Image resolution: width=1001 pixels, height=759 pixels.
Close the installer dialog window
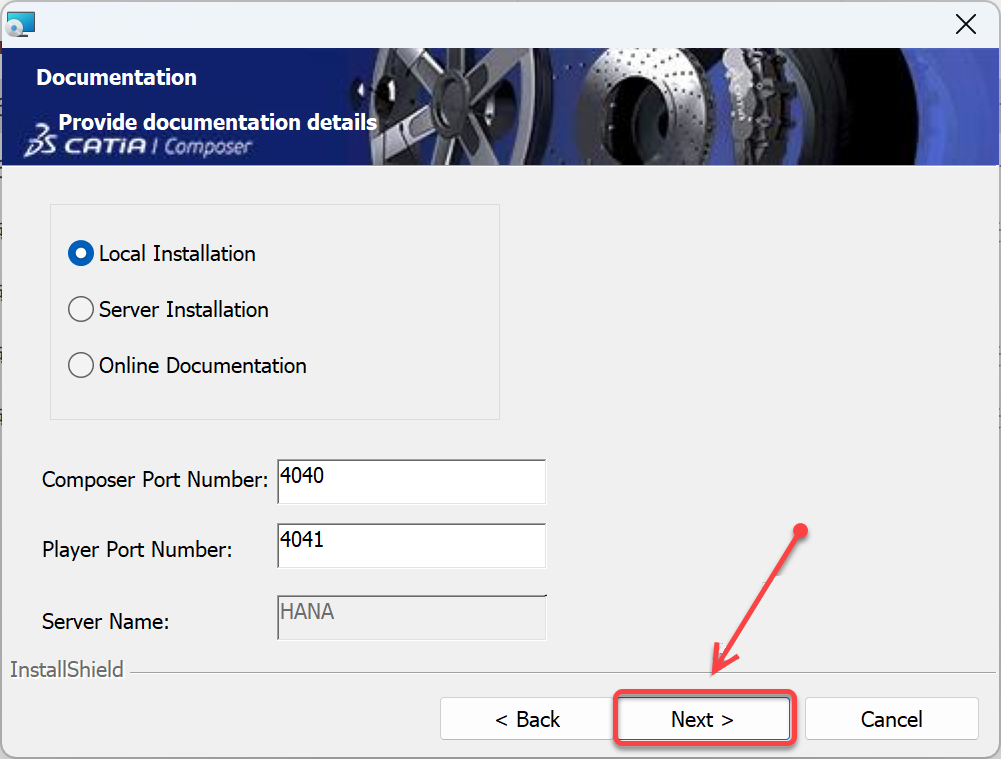tap(965, 25)
